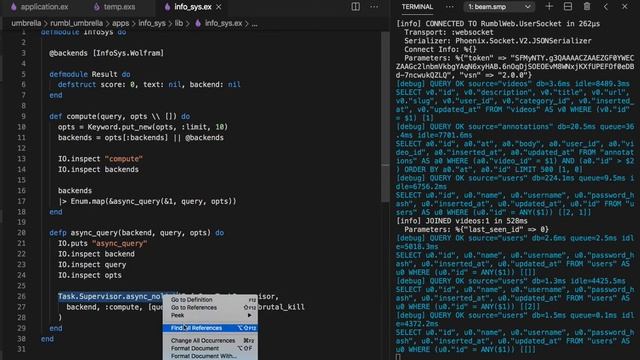Kill terminal with the trash icon
Viewport: 640px width, 360px height.
[x=587, y=7]
